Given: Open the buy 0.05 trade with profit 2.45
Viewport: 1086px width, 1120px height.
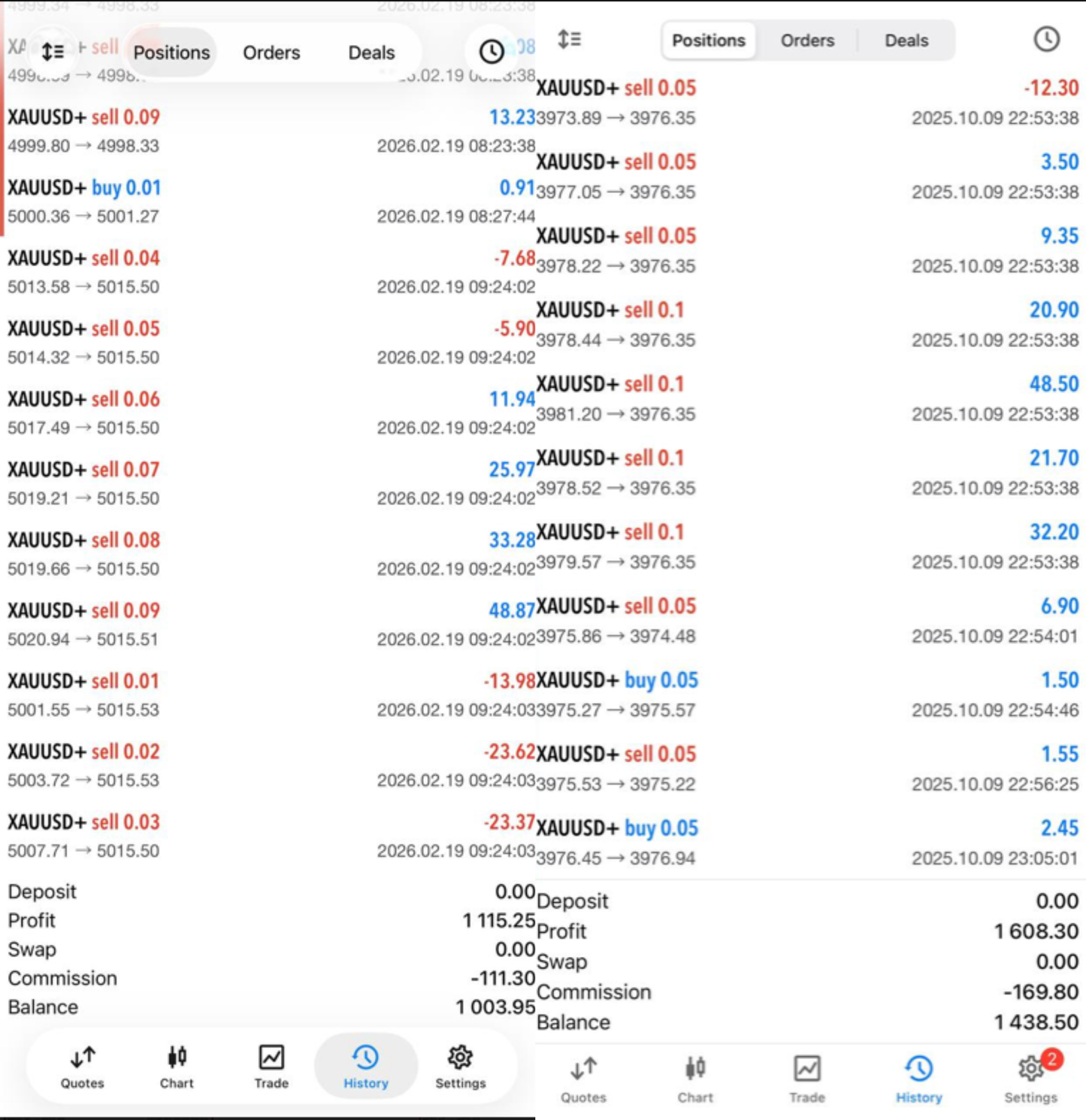Looking at the screenshot, I should click(808, 843).
